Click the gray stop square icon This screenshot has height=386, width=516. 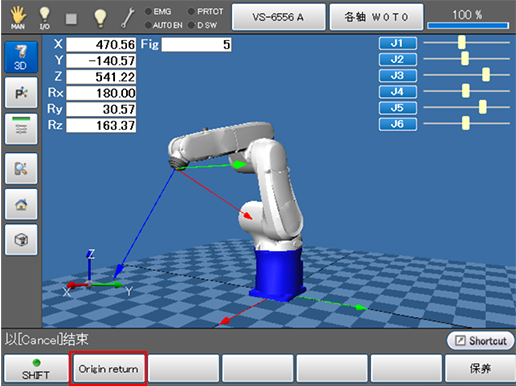tap(71, 19)
